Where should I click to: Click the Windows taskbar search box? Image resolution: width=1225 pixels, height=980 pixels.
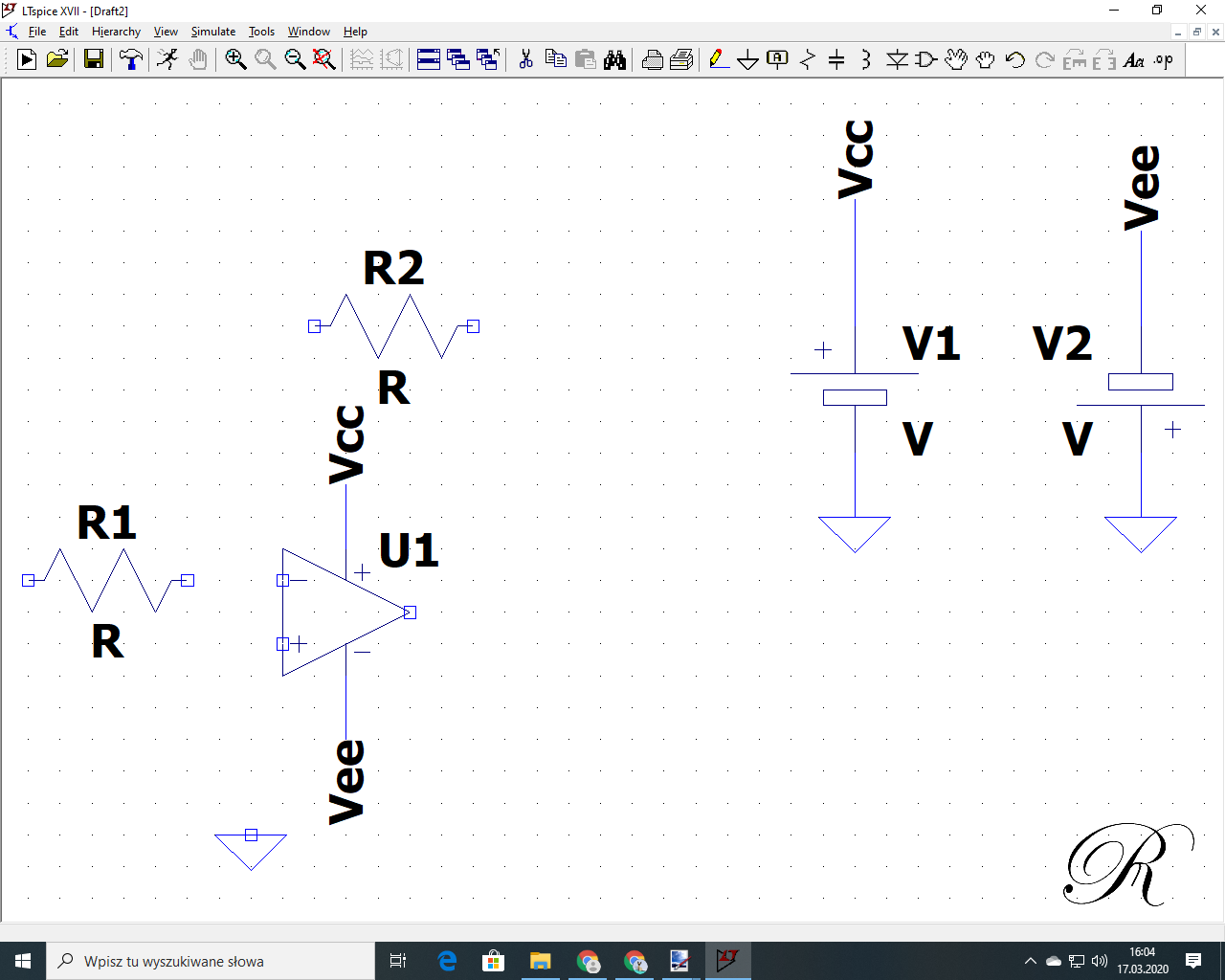211,961
